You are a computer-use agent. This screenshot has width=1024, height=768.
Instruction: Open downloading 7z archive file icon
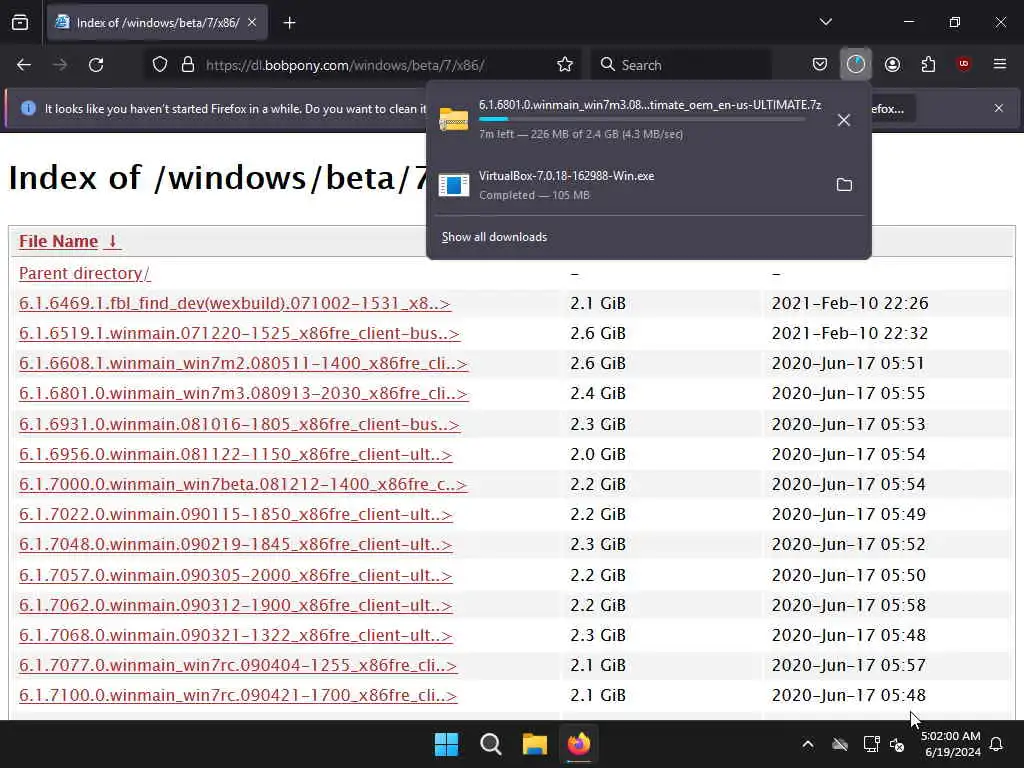pyautogui.click(x=454, y=120)
